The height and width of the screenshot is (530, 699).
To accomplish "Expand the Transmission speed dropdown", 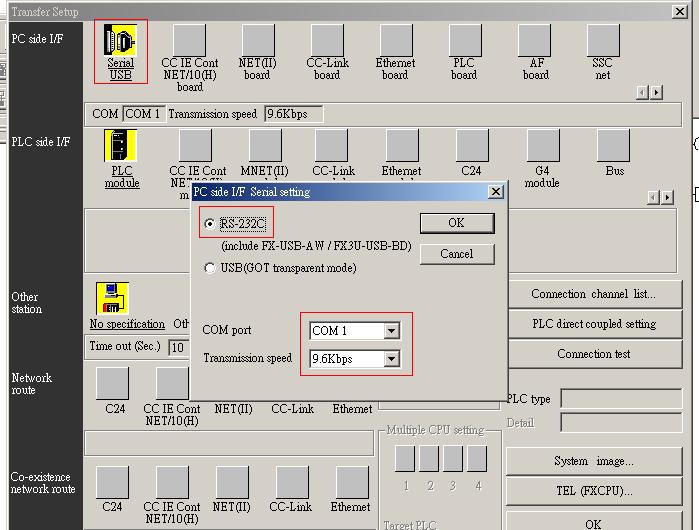I will click(x=391, y=359).
